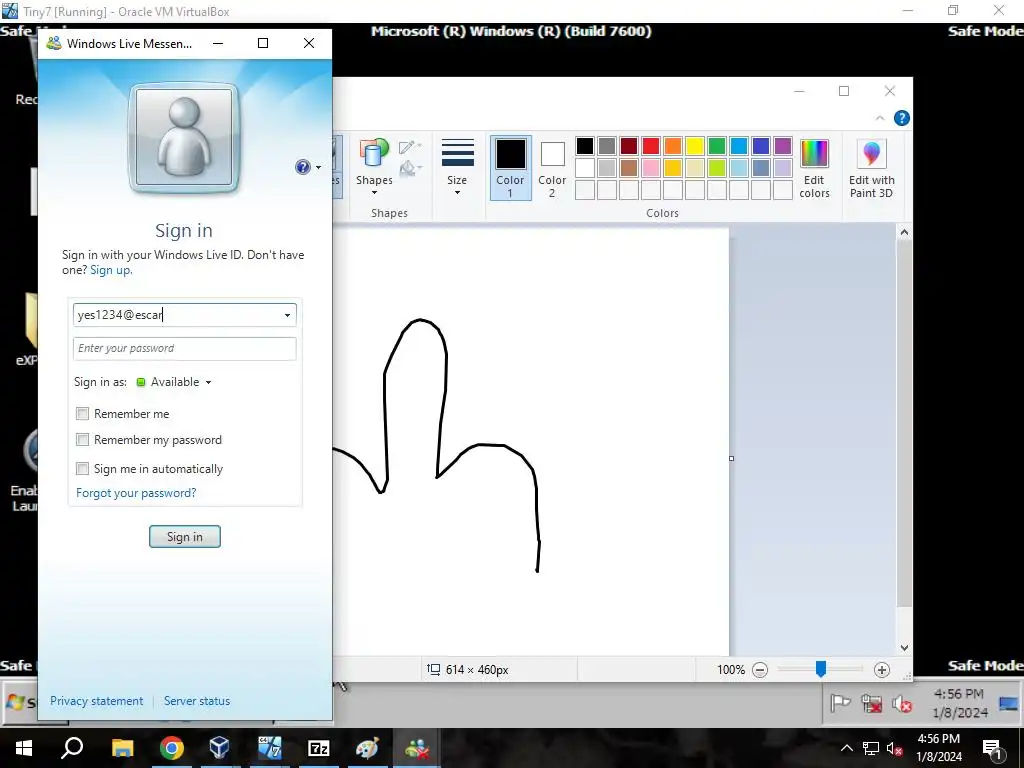Image resolution: width=1024 pixels, height=768 pixels.
Task: Click the Paint zoom in plus button
Action: 882,669
